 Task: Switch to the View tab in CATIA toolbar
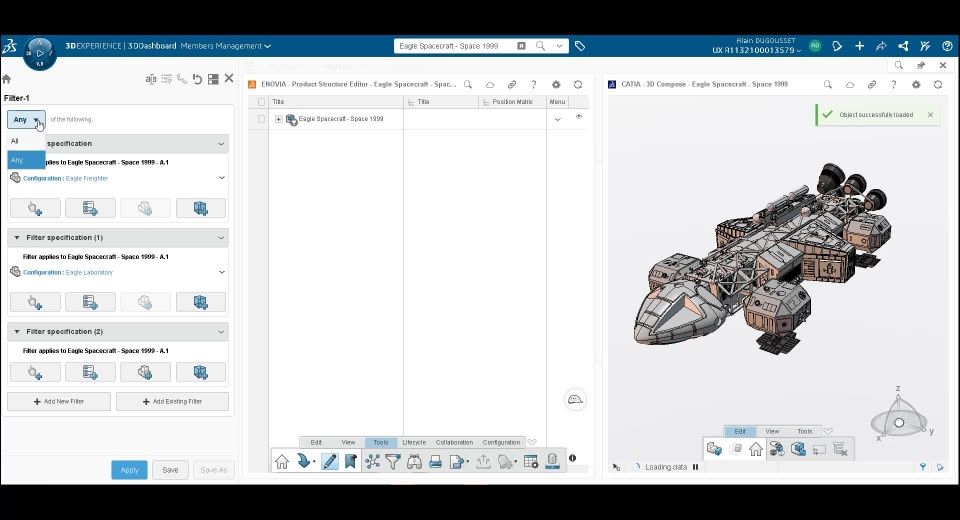coord(772,431)
